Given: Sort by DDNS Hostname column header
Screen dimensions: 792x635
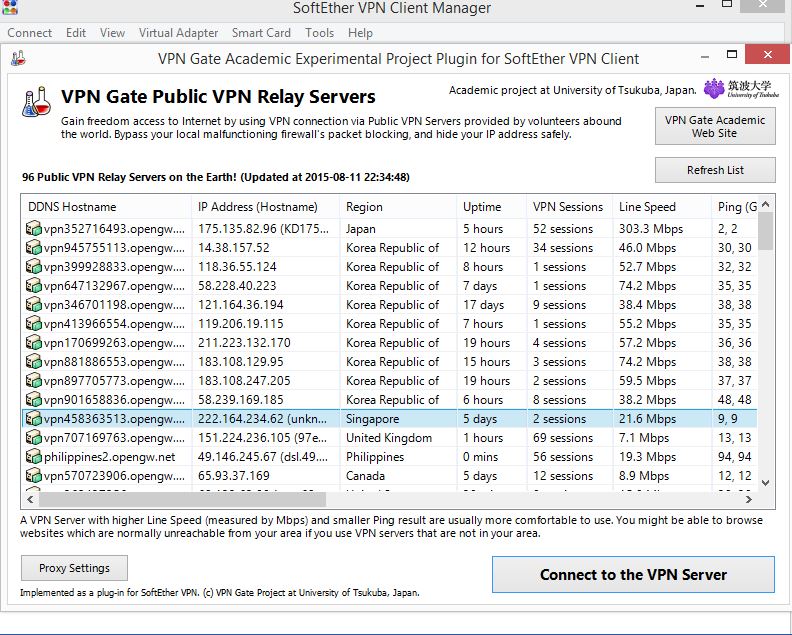Looking at the screenshot, I should coord(107,207).
